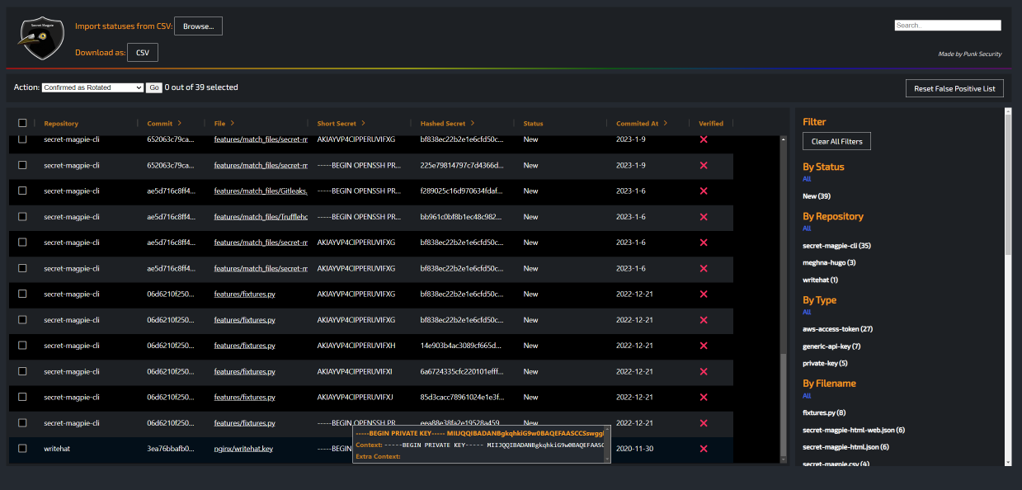Click red X for AKIAYVP4CIPPERUVIFXI row

(x=703, y=371)
